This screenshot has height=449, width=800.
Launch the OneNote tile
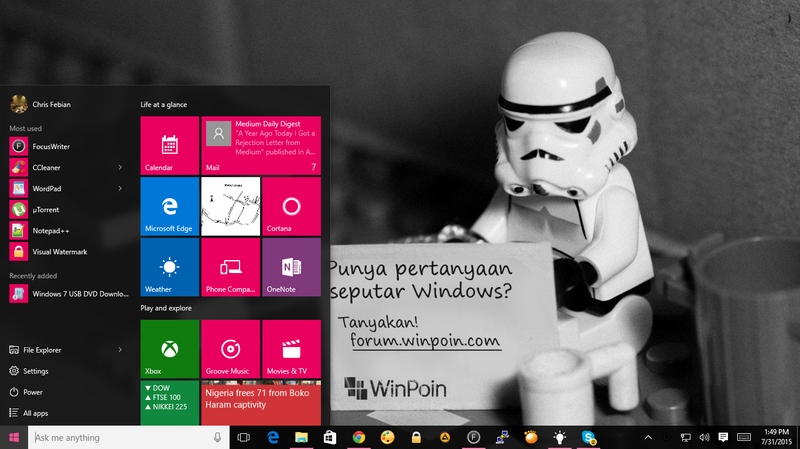[x=291, y=267]
